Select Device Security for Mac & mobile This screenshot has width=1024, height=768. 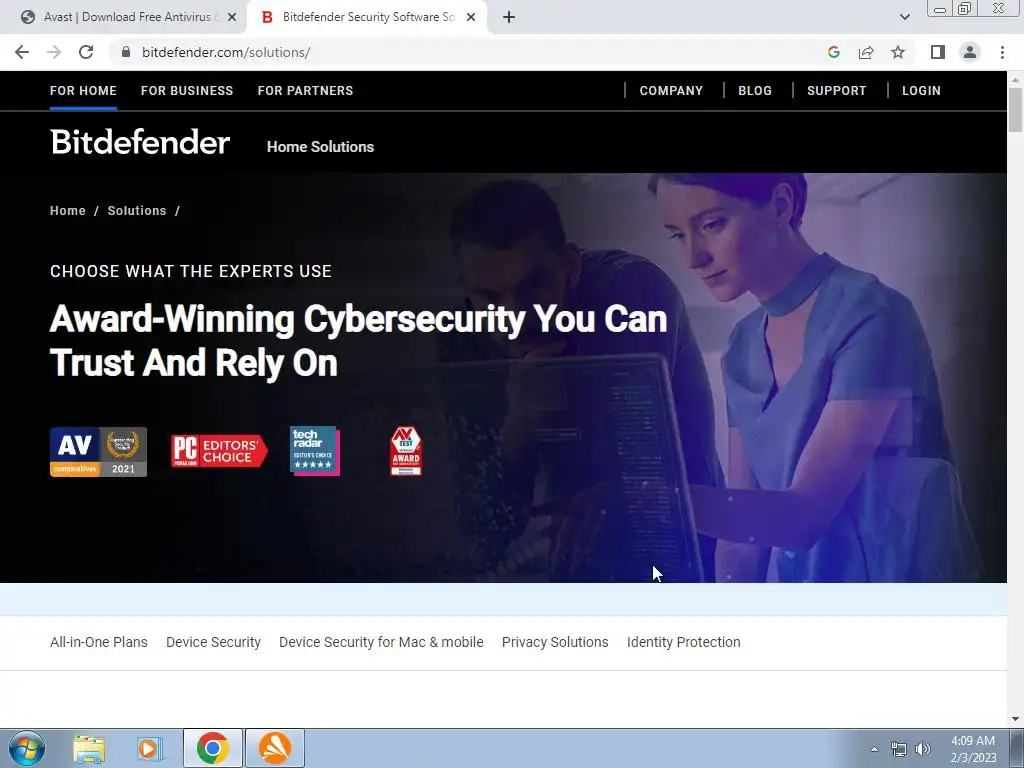[x=381, y=643]
